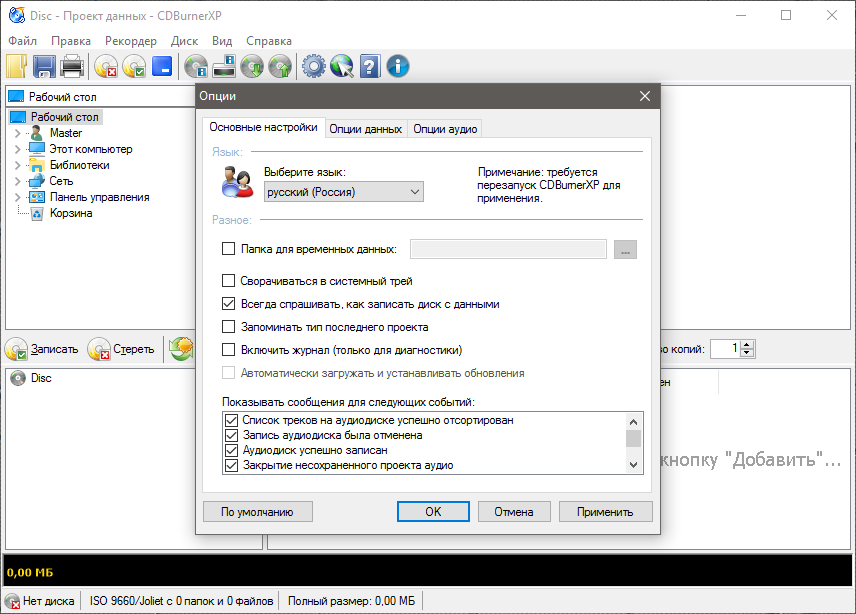Click the CDBurnerXP app icon in title bar
The height and width of the screenshot is (614, 856).
point(17,15)
